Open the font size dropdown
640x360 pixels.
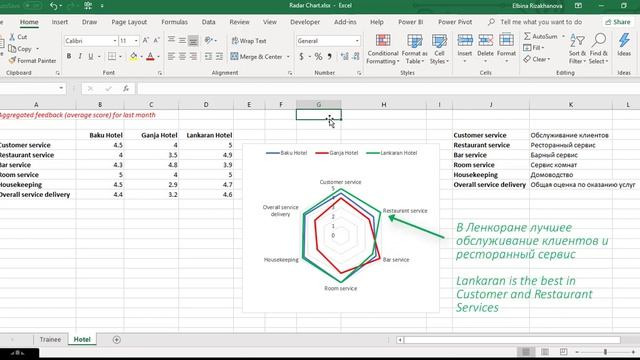(x=136, y=41)
